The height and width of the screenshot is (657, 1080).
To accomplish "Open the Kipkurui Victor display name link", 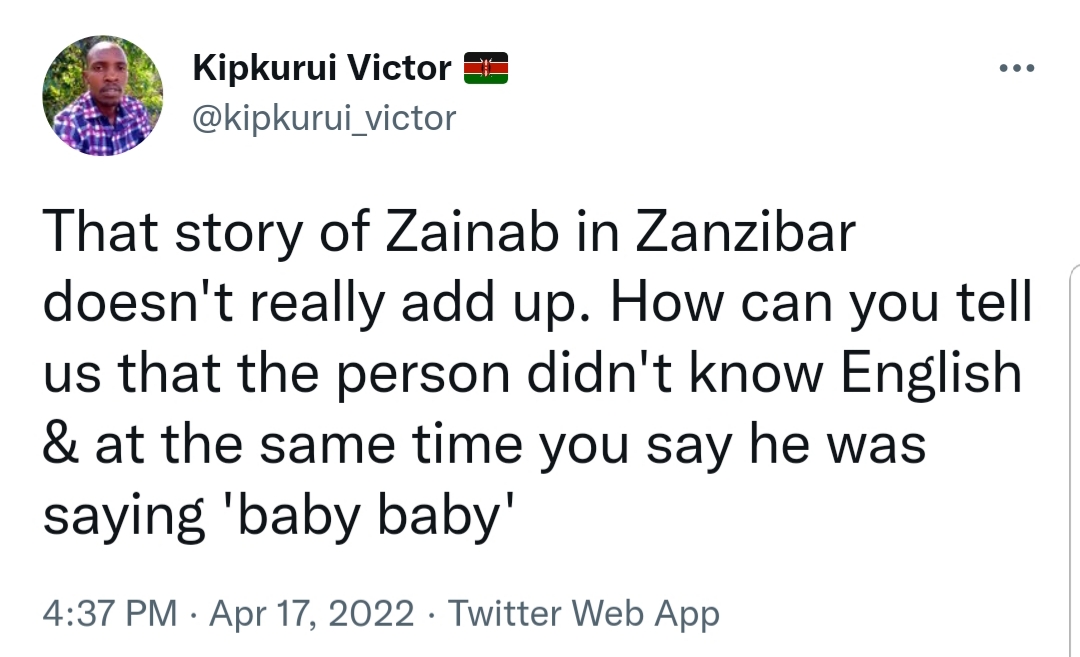I will click(322, 68).
